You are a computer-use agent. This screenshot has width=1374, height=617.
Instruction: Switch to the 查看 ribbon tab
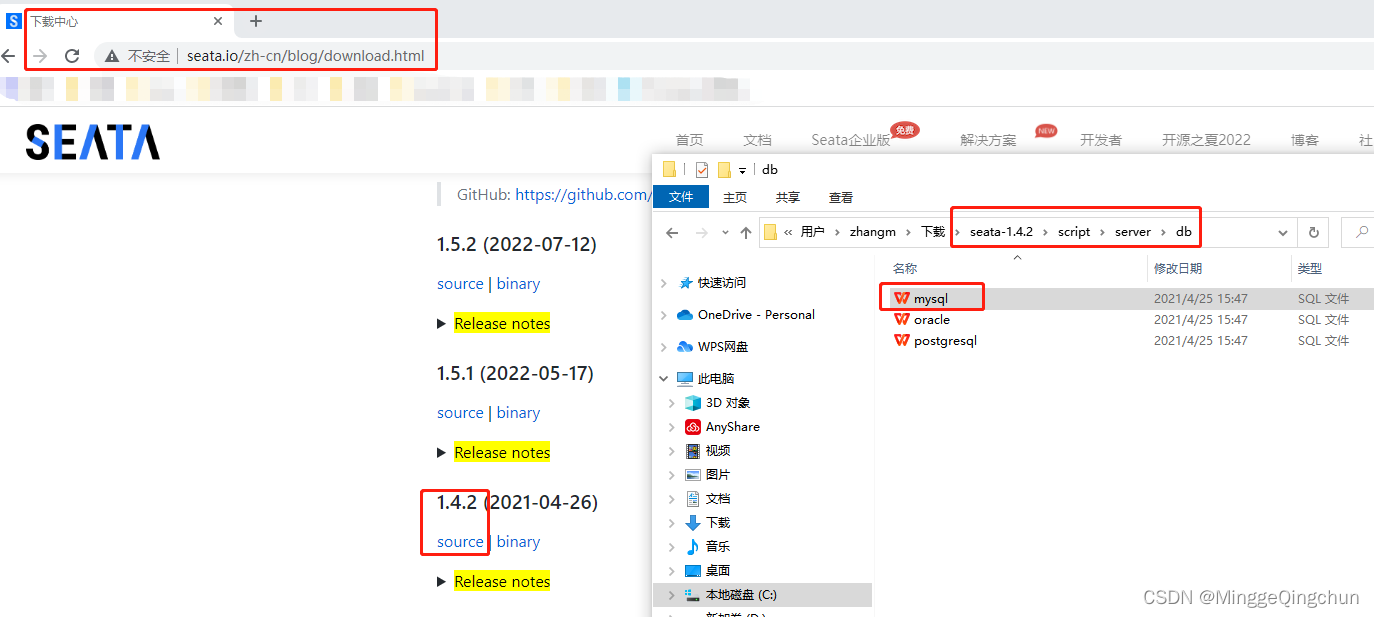[841, 197]
